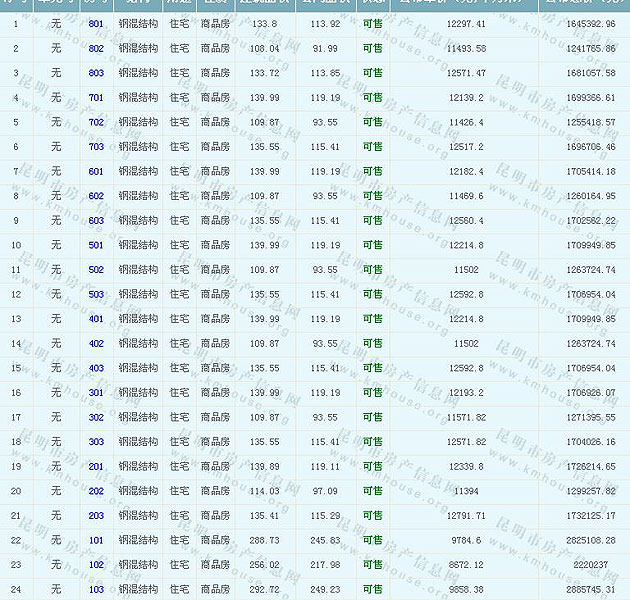Viewport: 630px width, 600px height.
Task: Click the room 803 link
Action: coord(96,73)
